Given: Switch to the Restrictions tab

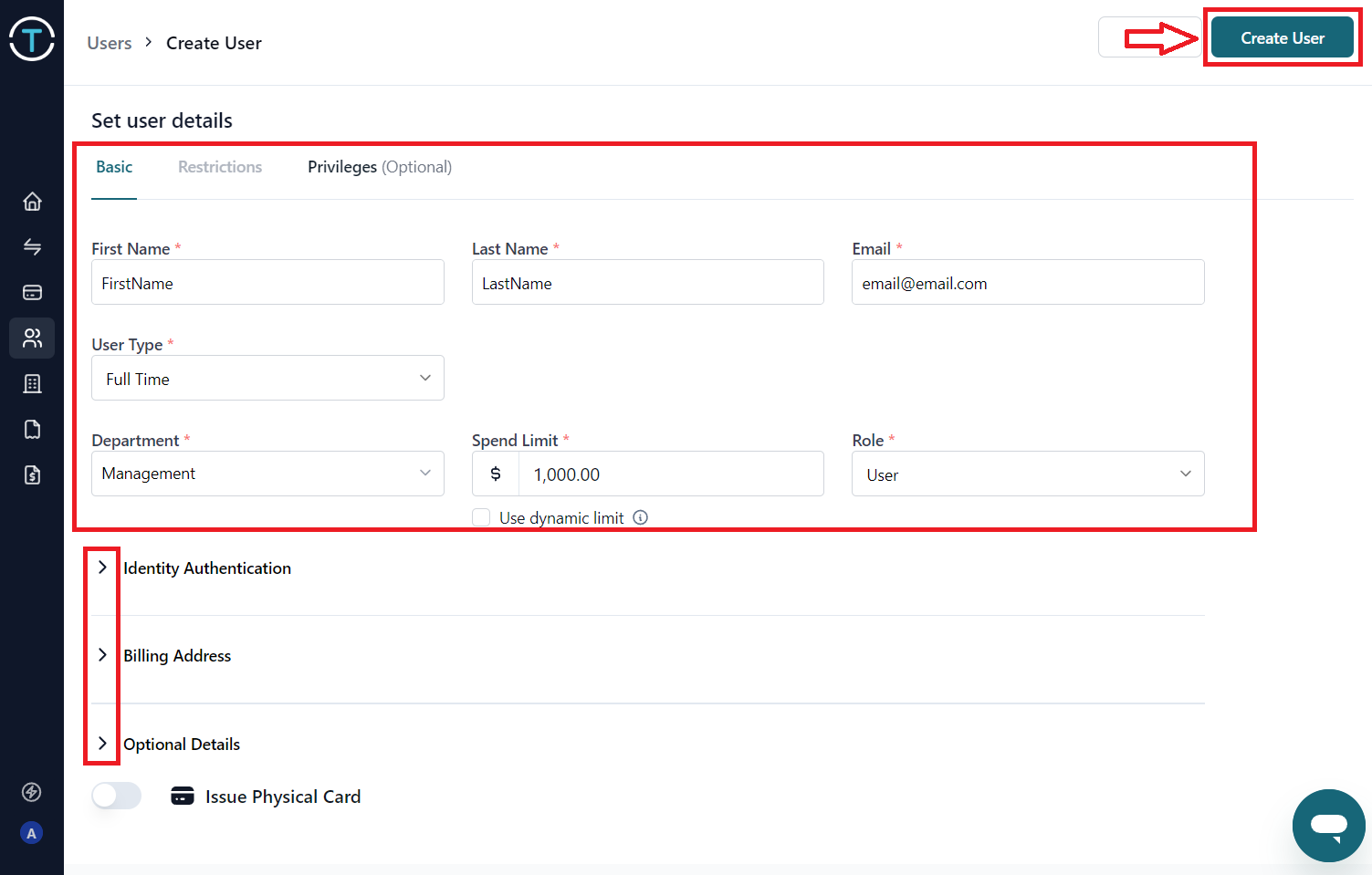Looking at the screenshot, I should (220, 167).
